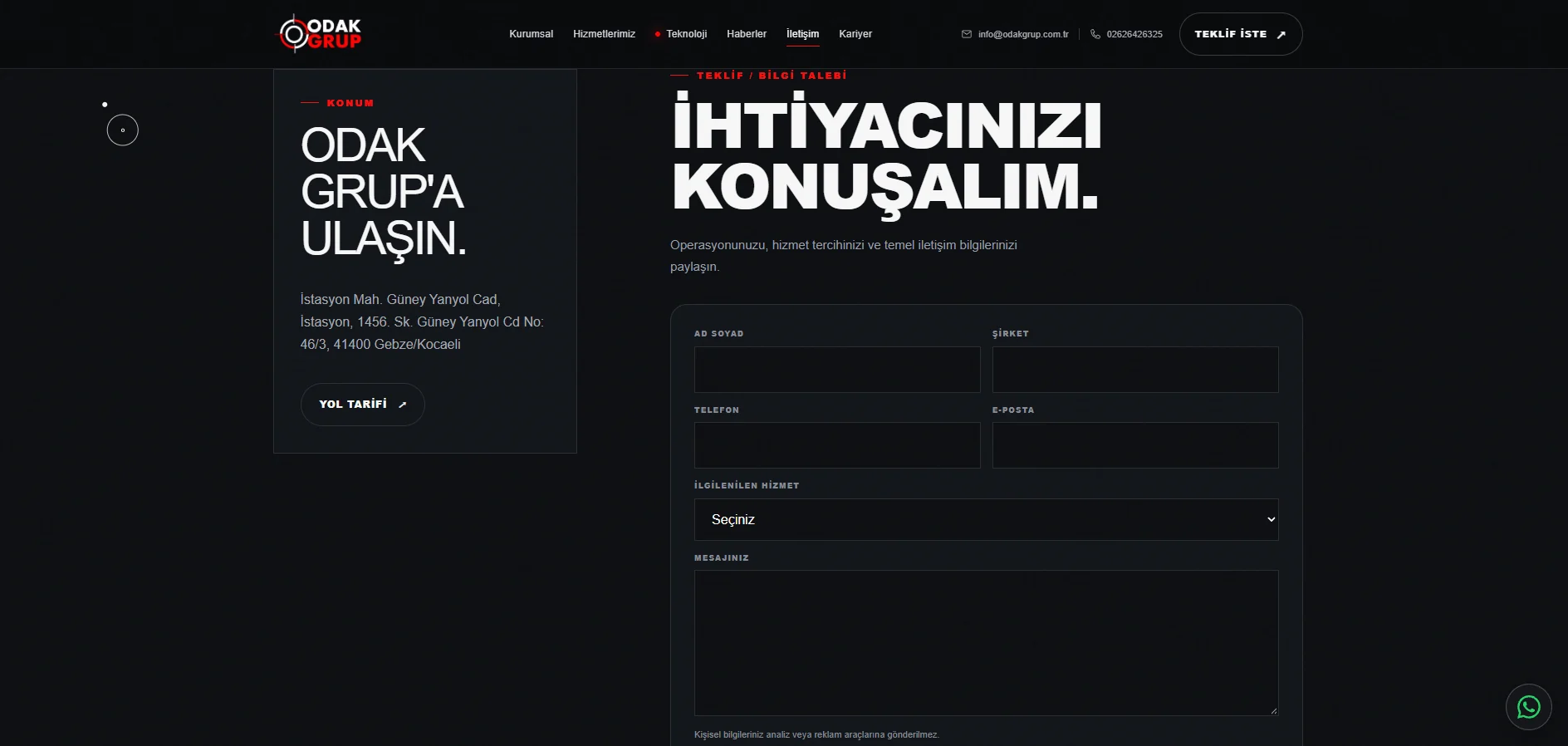Click the İHTİYACINIZI KONUŞALIM heading
Image resolution: width=1568 pixels, height=746 pixels.
click(887, 156)
